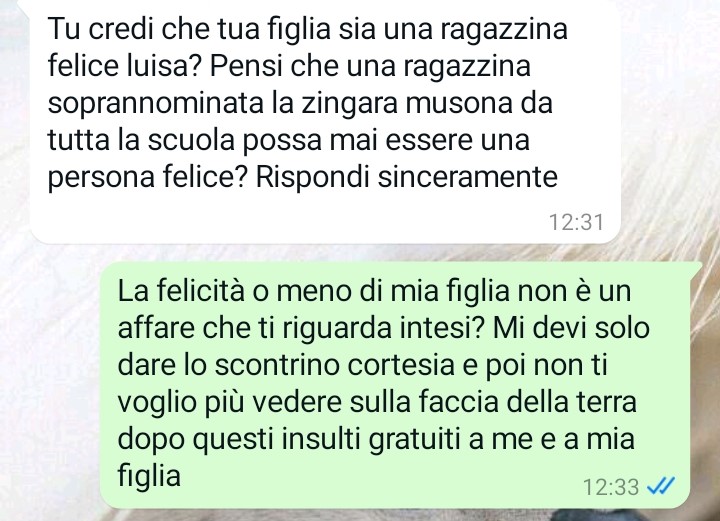The width and height of the screenshot is (720, 521).
Task: Click the tail corner of the green bubble
Action: tap(697, 267)
